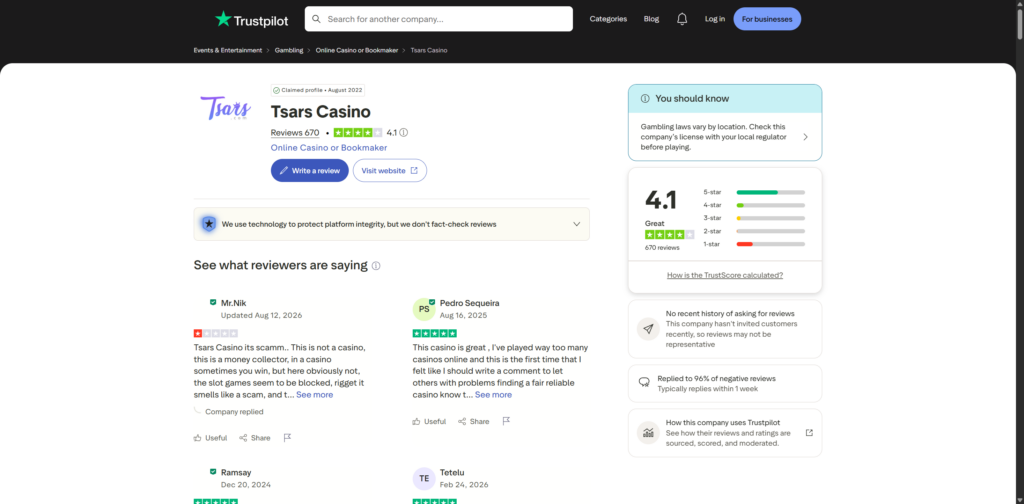
Task: Go to Events & Entertainment breadcrumb
Action: (228, 50)
